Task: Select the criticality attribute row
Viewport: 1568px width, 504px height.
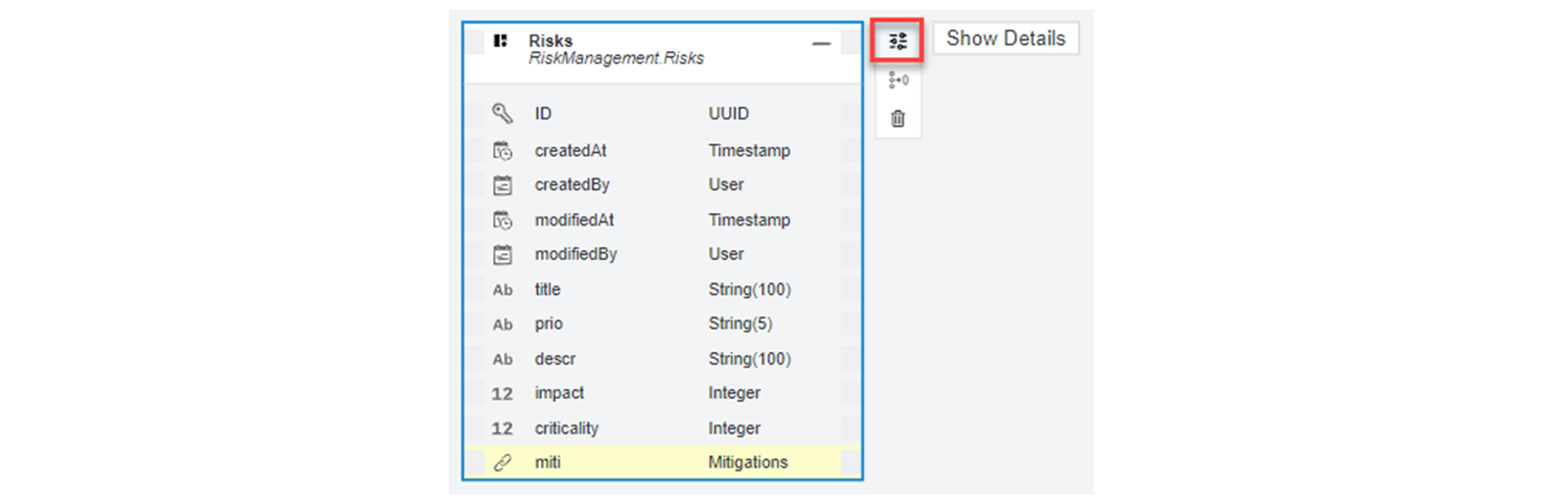Action: 662,428
